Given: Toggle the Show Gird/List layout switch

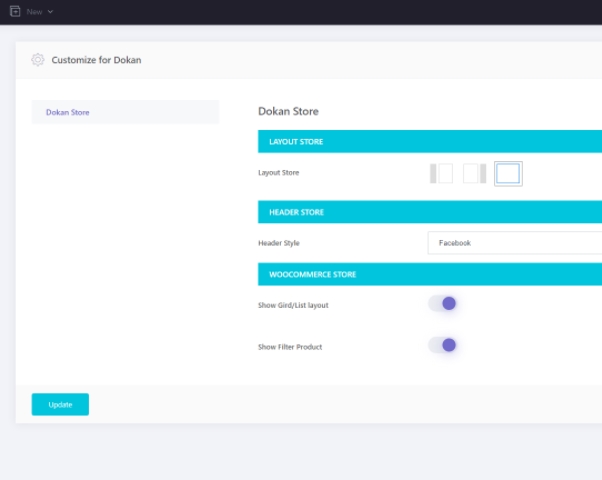Looking at the screenshot, I should (442, 303).
